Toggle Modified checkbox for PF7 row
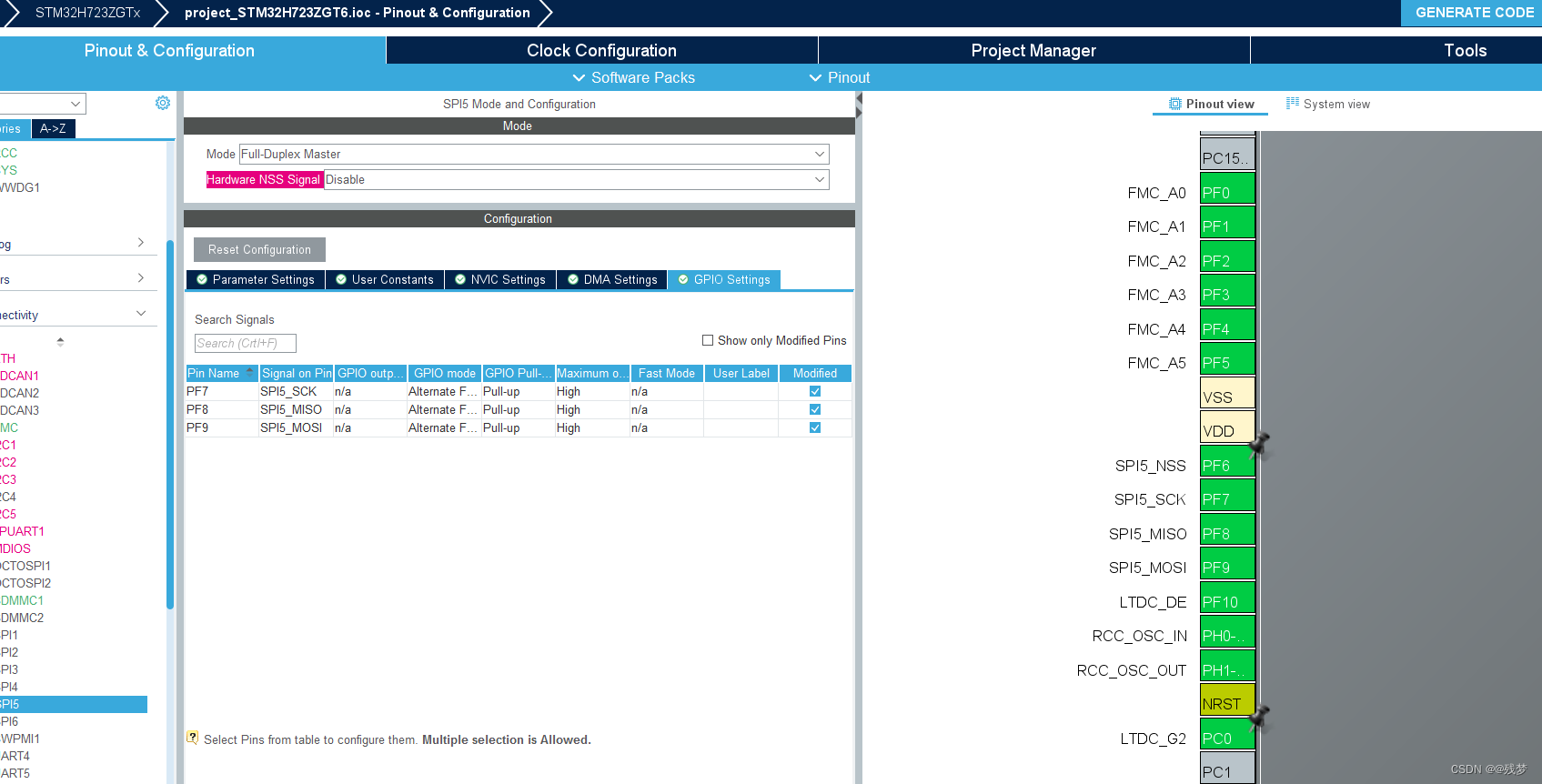1542x784 pixels. 815,391
